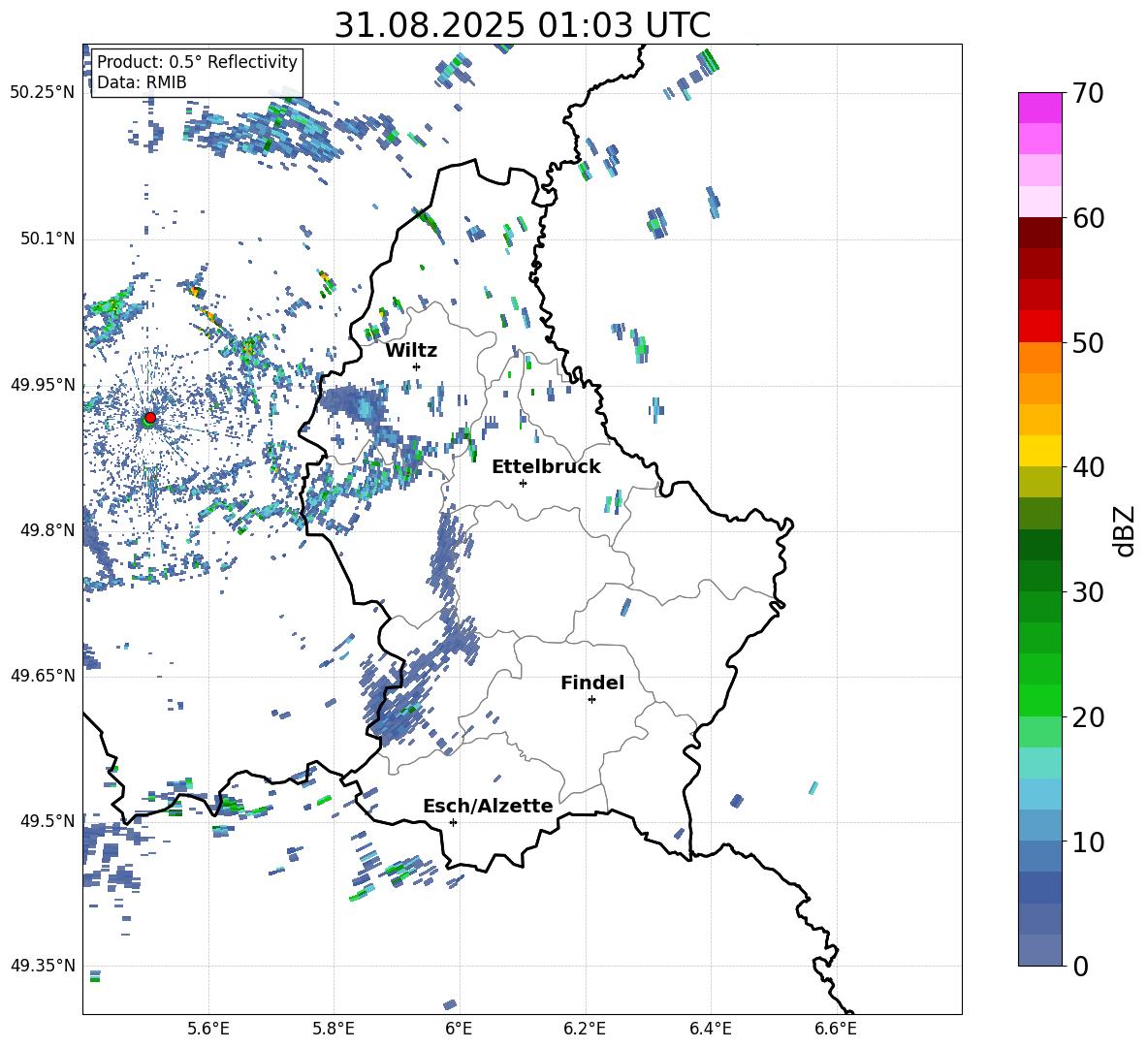Select the Esch/Alzette city label
Screen dimensions: 1148x1048
tap(488, 806)
